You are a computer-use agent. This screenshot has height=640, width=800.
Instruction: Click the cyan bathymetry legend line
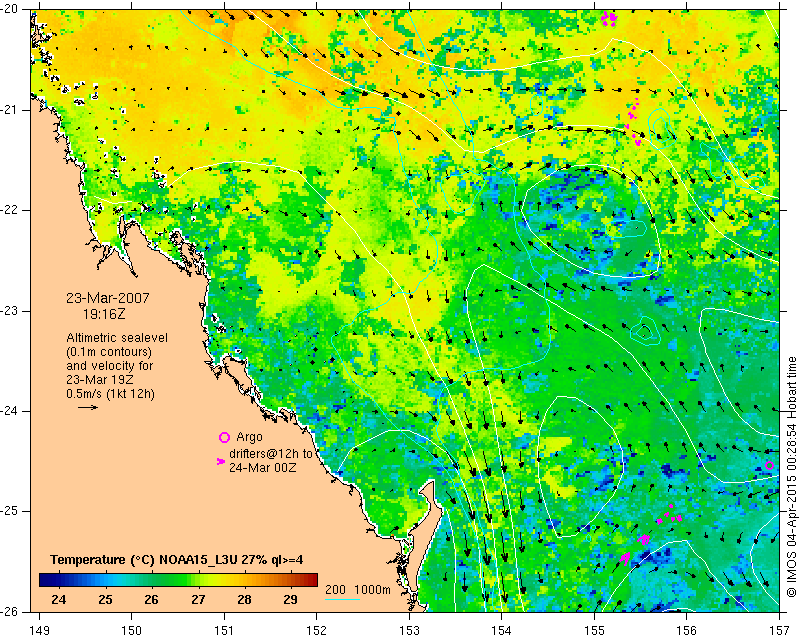pos(342,599)
